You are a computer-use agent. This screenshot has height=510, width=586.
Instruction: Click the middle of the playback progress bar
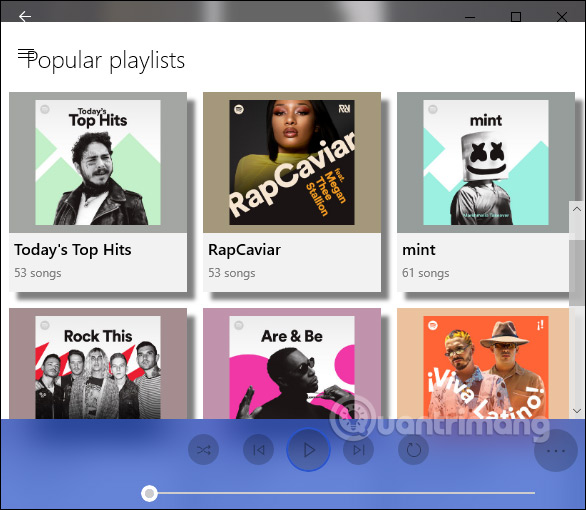338,493
